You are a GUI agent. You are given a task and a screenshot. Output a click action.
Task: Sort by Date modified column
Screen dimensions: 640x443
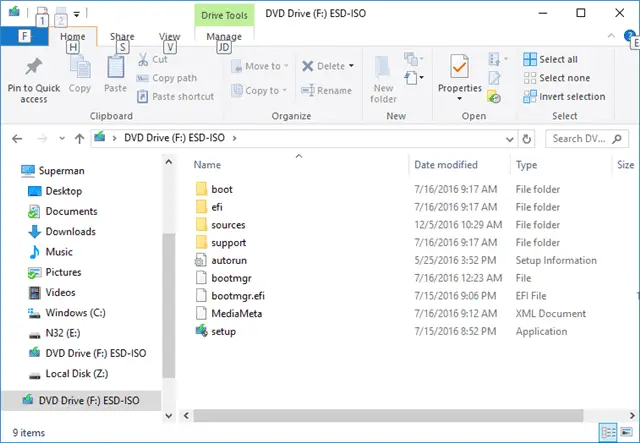446,165
